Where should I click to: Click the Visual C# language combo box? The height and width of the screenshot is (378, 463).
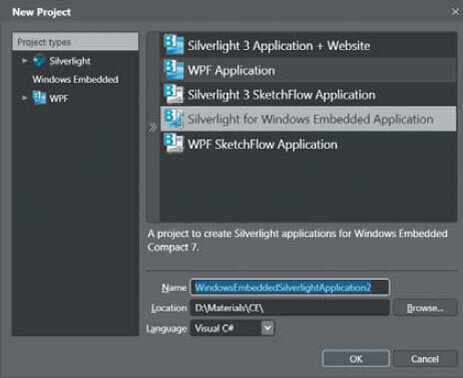click(232, 328)
